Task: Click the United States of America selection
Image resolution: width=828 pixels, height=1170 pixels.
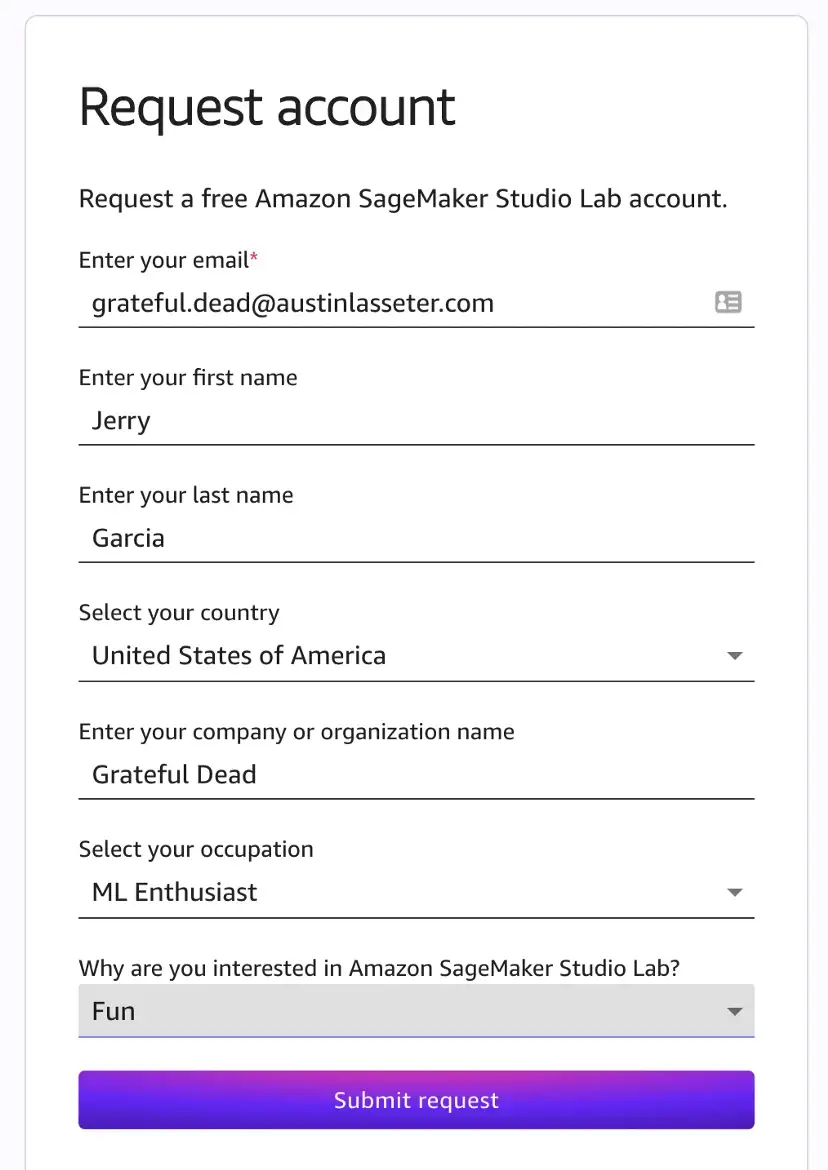Action: point(416,656)
